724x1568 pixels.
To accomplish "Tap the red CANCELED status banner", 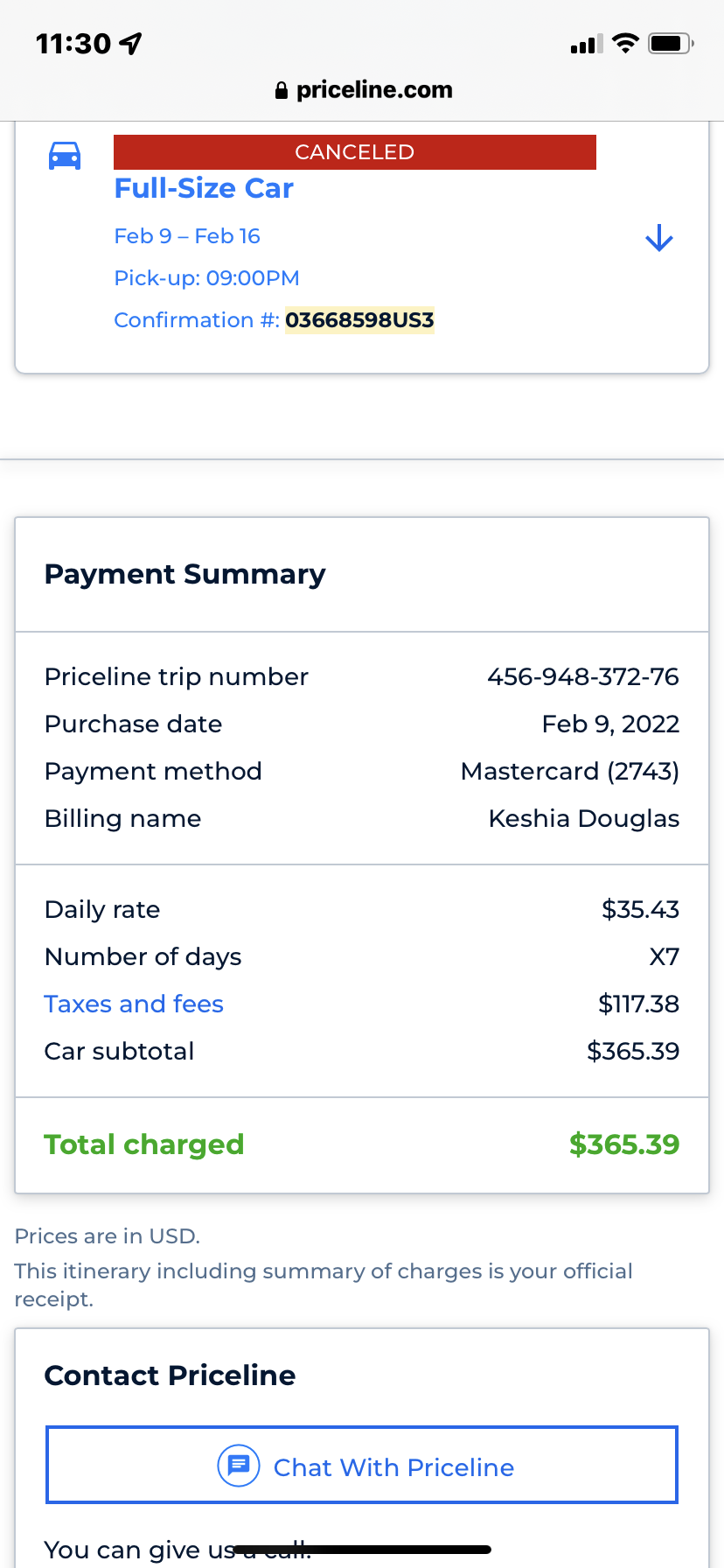I will (x=354, y=152).
